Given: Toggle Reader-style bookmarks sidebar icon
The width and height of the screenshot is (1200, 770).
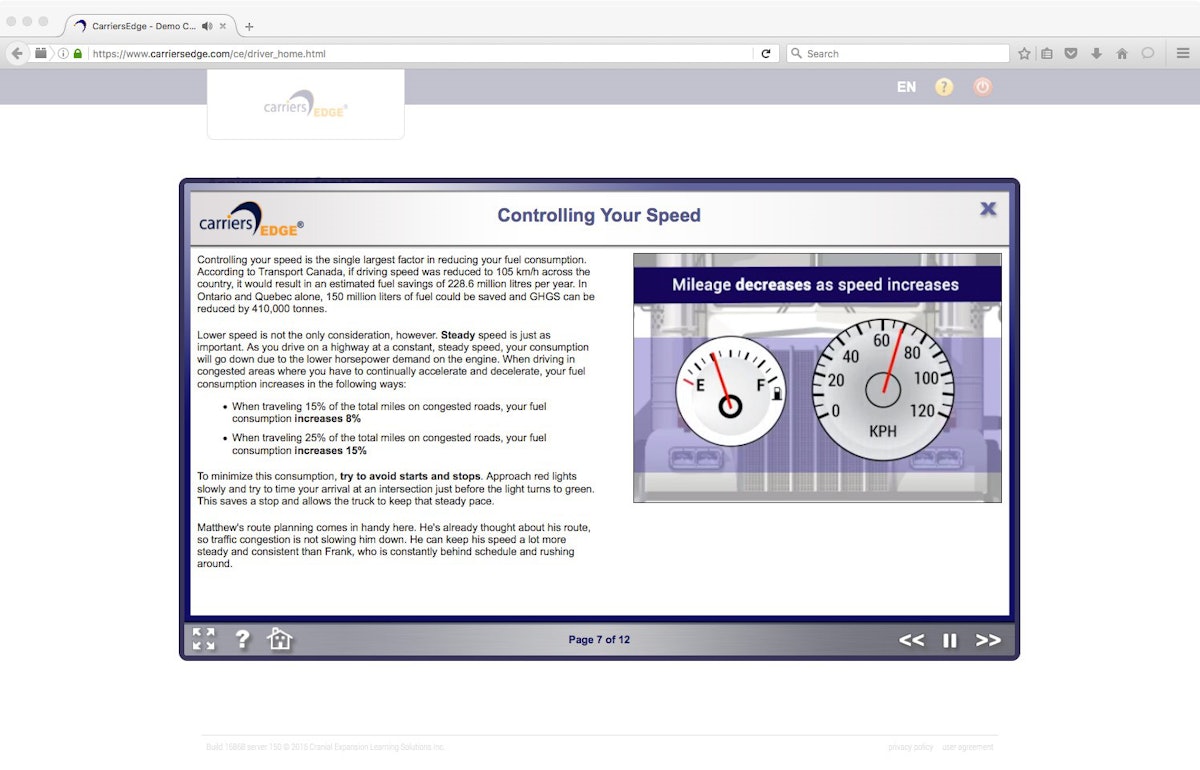Looking at the screenshot, I should [1047, 53].
